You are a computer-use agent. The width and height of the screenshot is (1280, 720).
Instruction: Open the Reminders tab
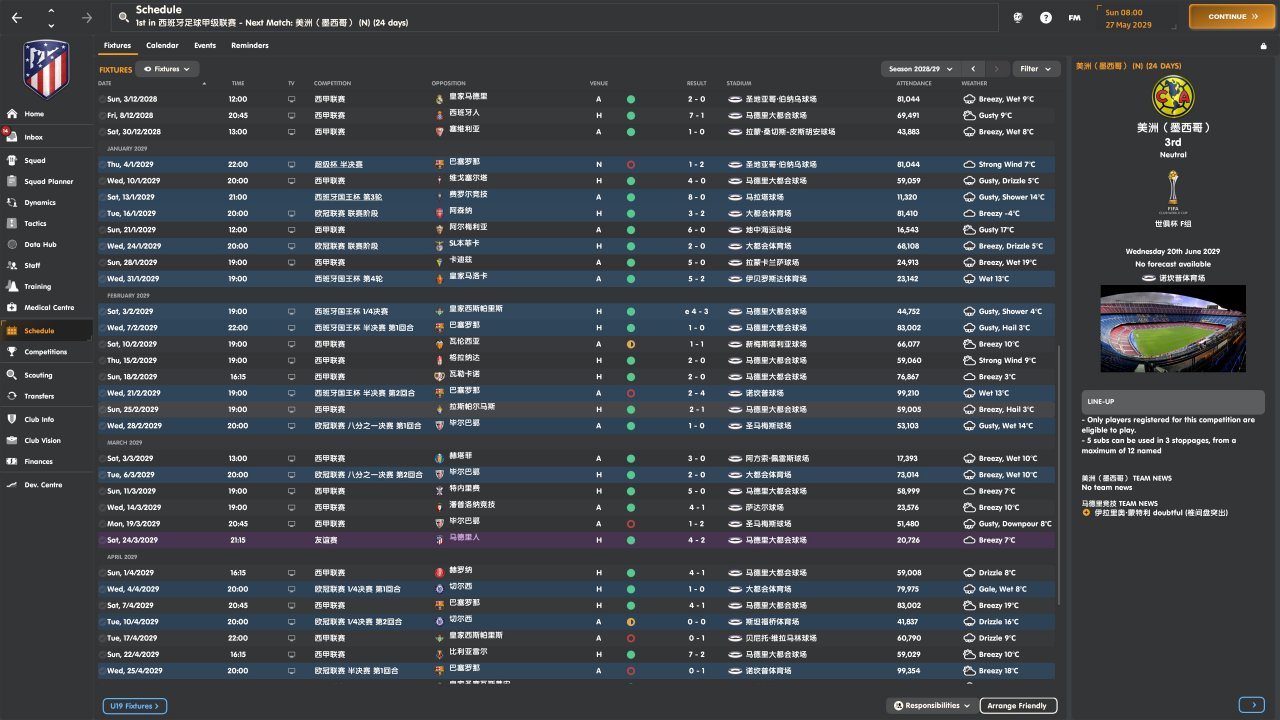249,46
